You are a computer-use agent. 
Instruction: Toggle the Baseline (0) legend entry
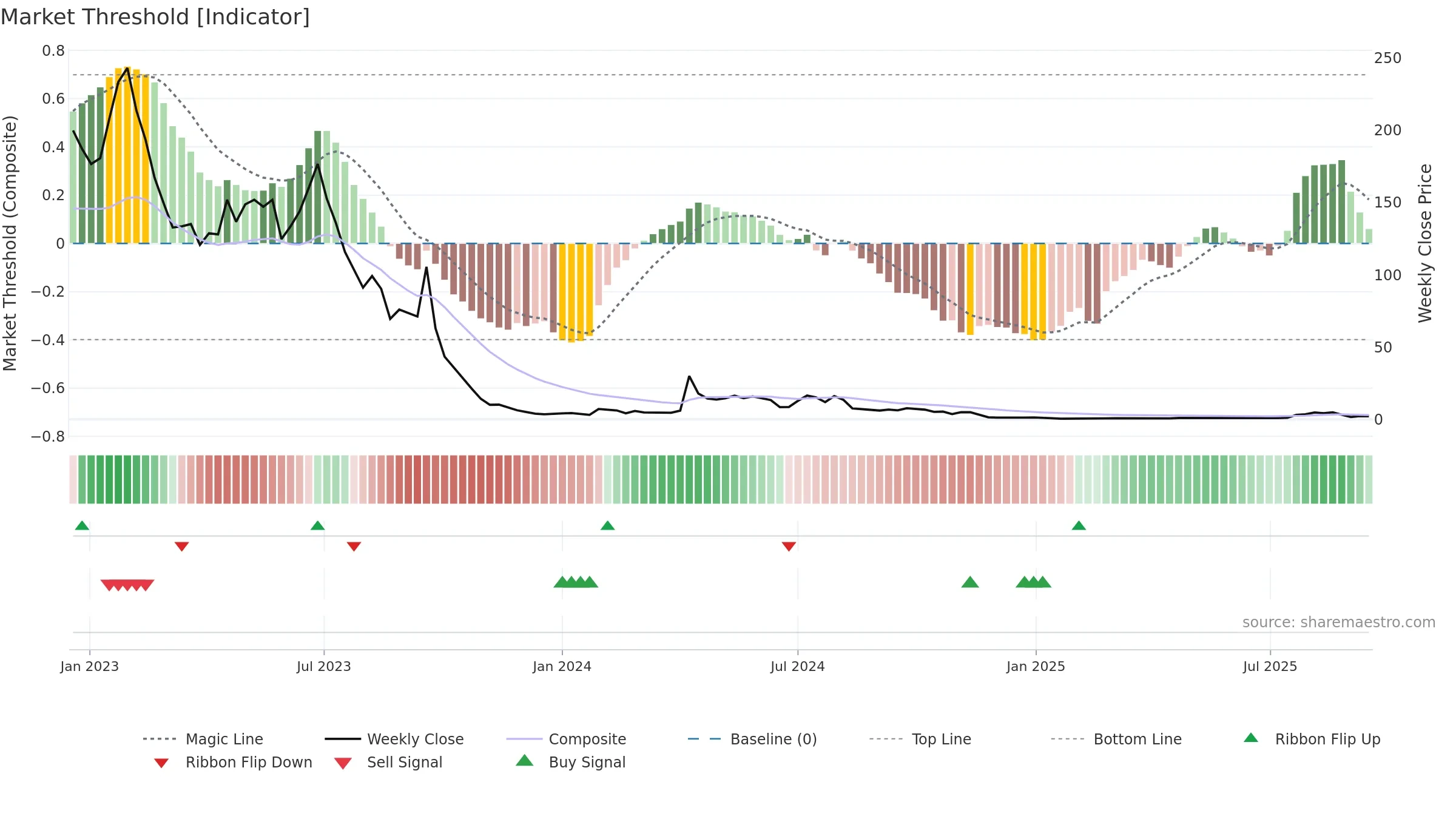point(753,739)
